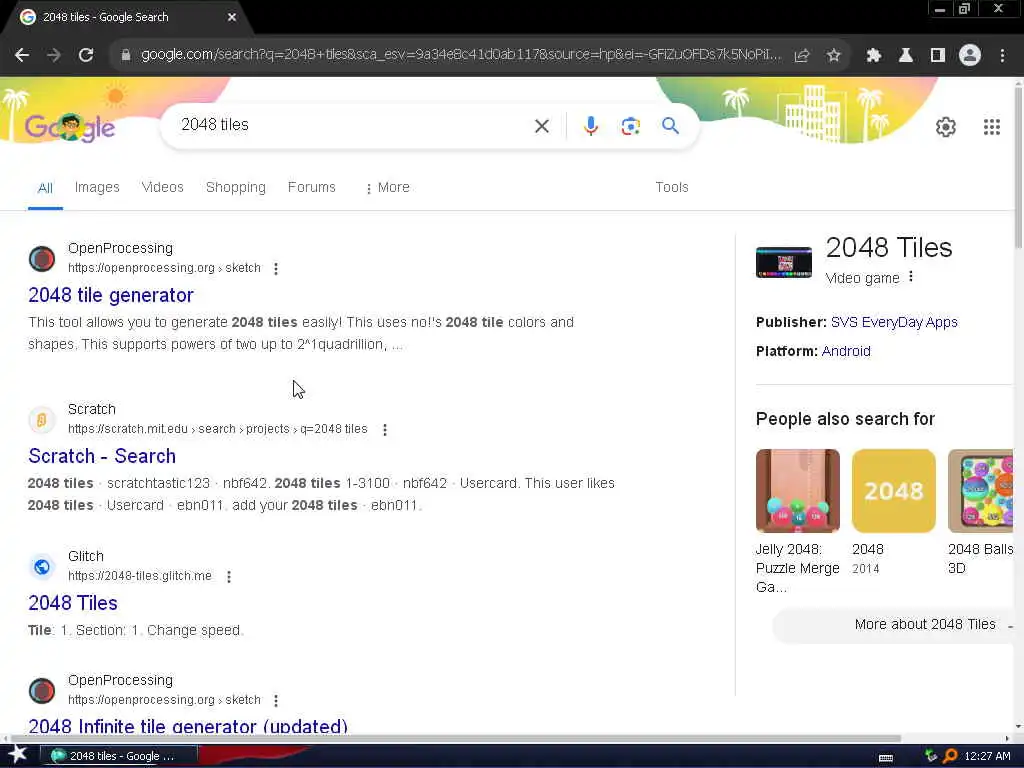Click the search input containing 2048 tiles
This screenshot has height=768, width=1024.
[x=353, y=125]
